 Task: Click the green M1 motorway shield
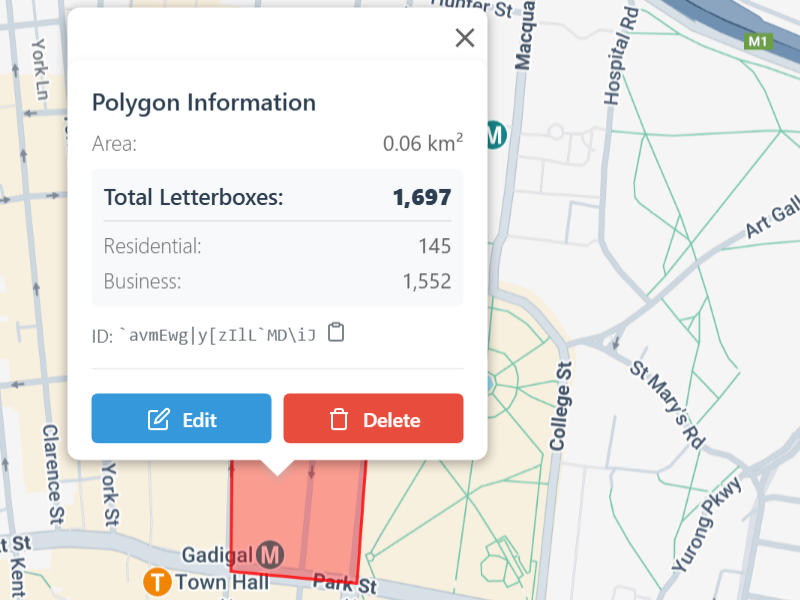tap(758, 42)
